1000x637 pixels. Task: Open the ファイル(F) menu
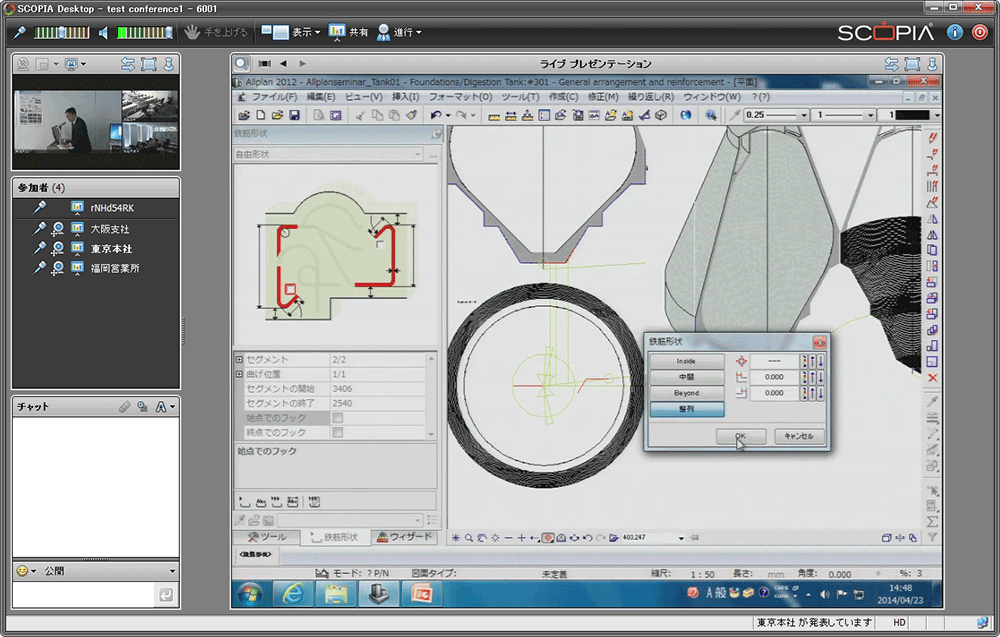[x=273, y=97]
